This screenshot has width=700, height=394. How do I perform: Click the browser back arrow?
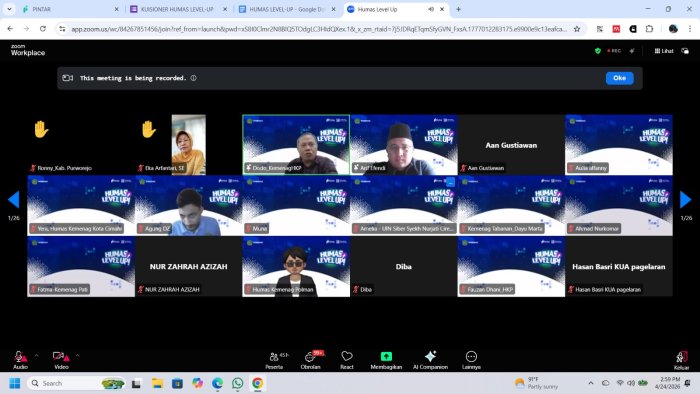(x=10, y=29)
